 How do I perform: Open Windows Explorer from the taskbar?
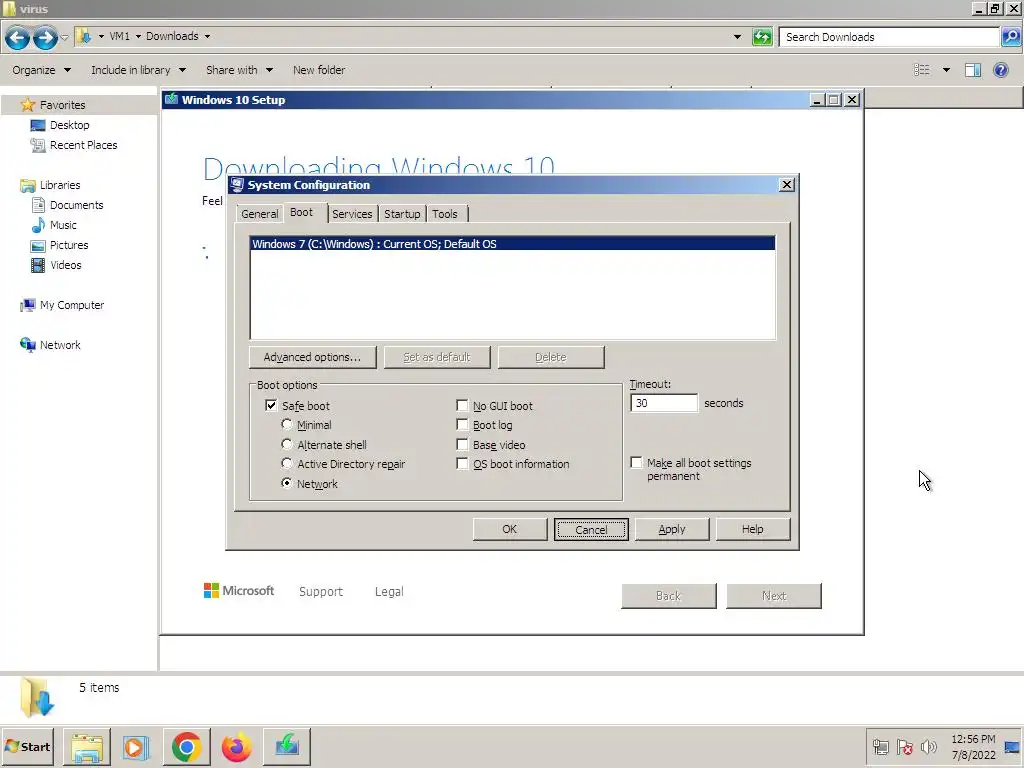(87, 746)
